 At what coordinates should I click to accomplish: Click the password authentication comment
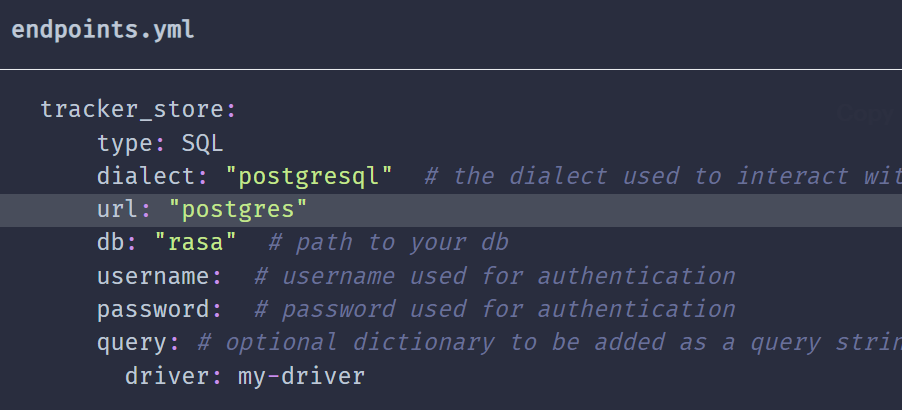[x=495, y=309]
